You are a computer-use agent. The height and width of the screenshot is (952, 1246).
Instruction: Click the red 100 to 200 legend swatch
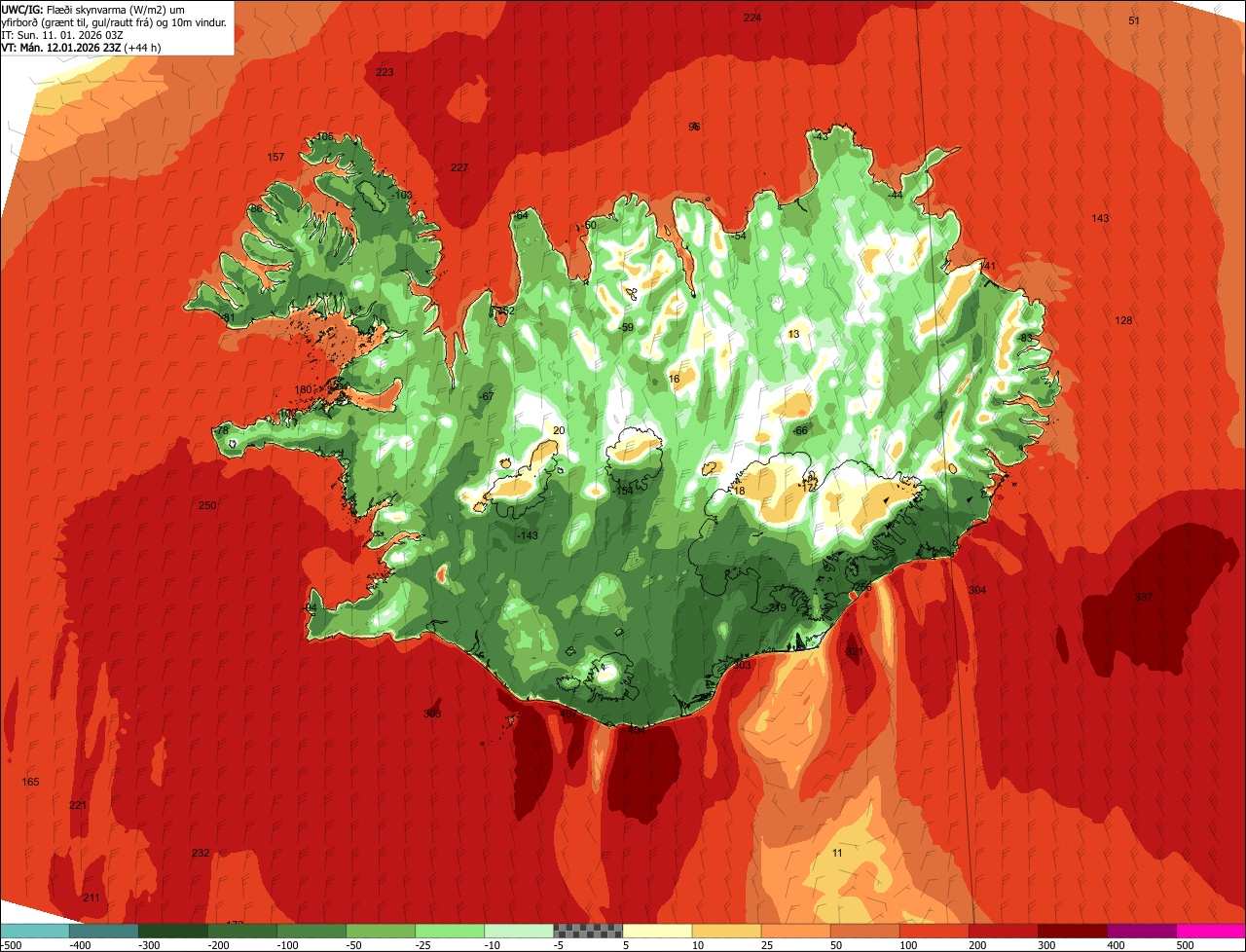tap(934, 931)
